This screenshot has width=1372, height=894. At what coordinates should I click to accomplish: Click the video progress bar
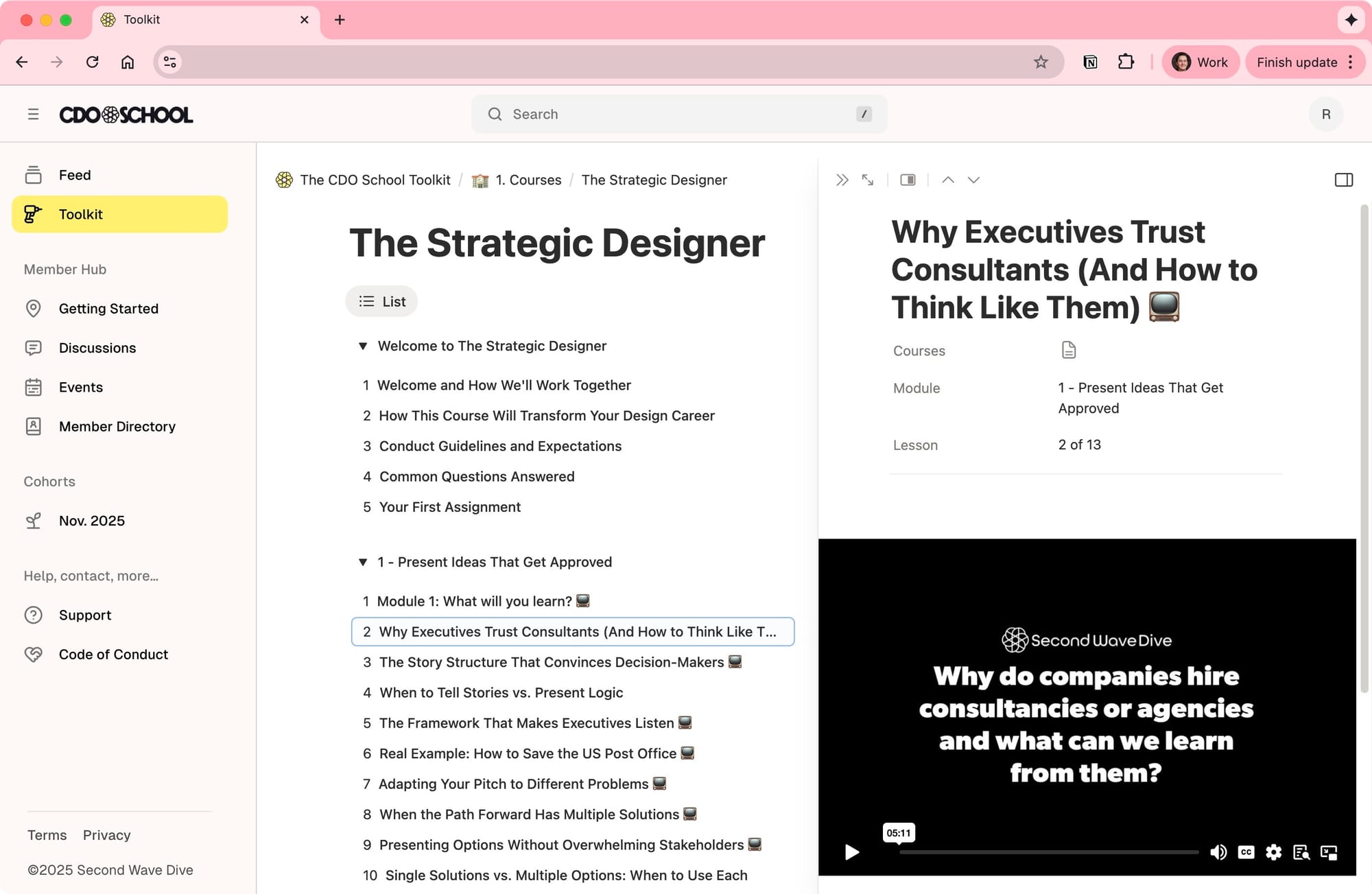(1048, 852)
